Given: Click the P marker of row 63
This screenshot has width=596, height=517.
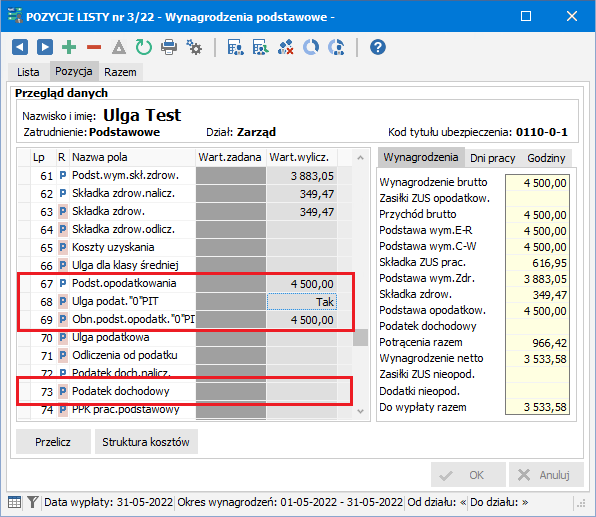Looking at the screenshot, I should tap(63, 211).
